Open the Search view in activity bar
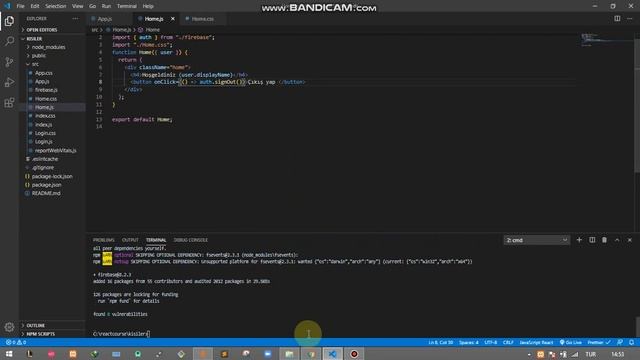This screenshot has height=360, width=640. [9, 41]
